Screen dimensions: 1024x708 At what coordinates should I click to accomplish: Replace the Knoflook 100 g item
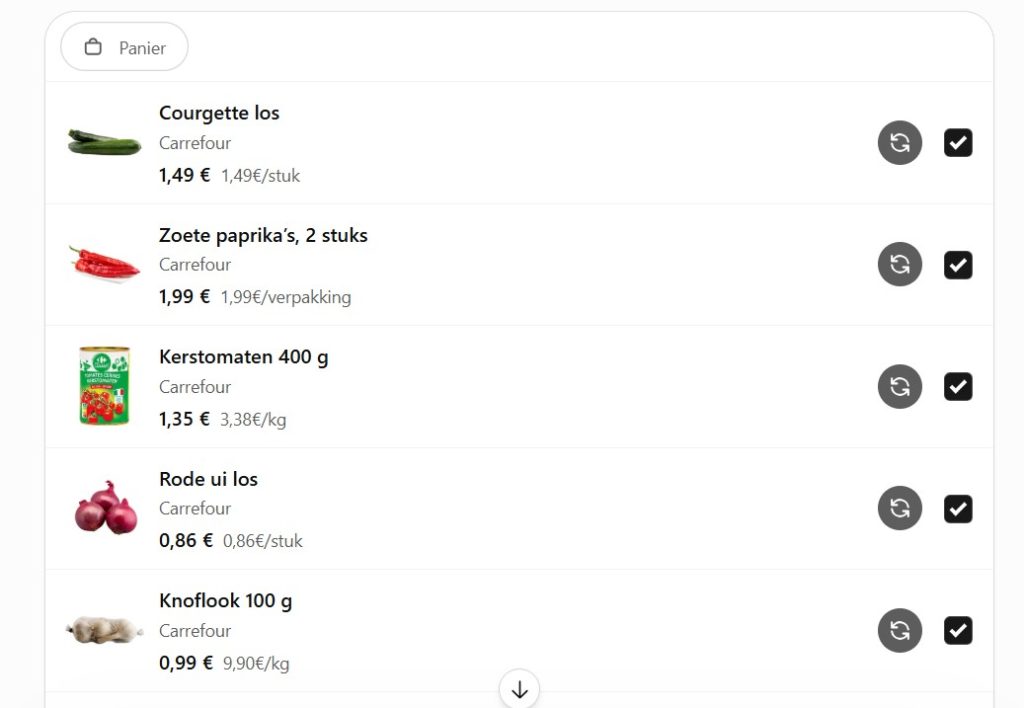click(x=899, y=630)
